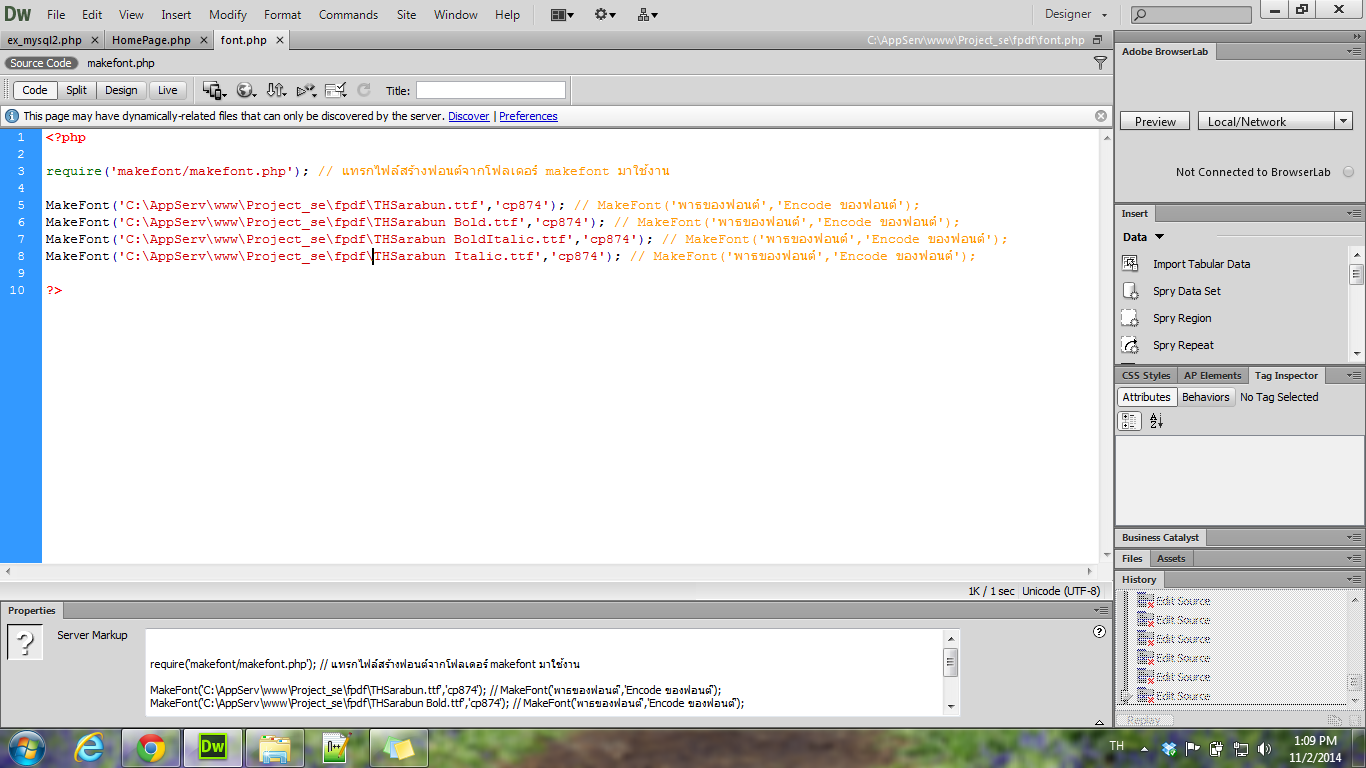Click the Preview button in BrowserLab

point(1155,122)
